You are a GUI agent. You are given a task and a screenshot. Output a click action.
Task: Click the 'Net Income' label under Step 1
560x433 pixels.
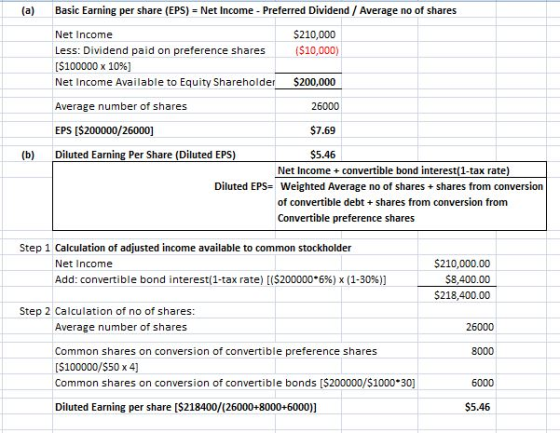point(84,264)
